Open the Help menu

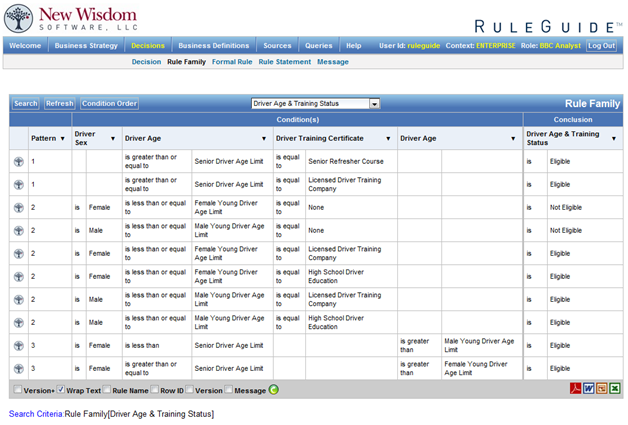click(354, 46)
